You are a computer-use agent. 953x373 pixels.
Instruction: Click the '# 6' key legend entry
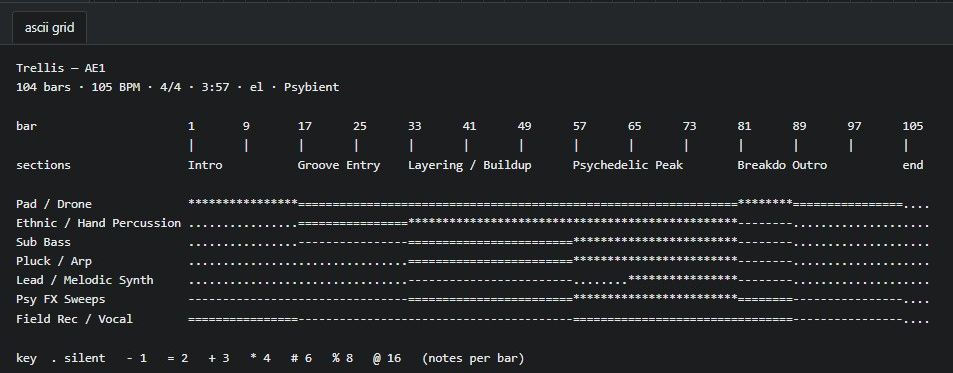coord(301,358)
